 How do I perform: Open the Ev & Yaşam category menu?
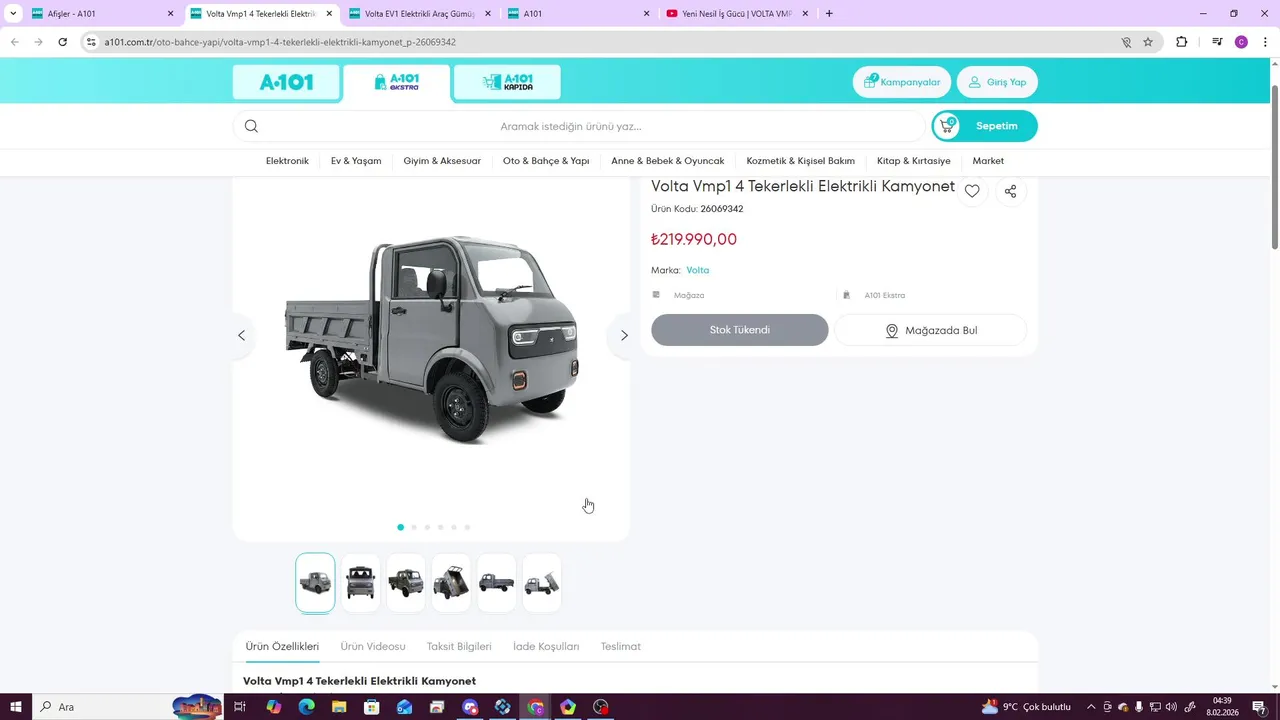[356, 161]
